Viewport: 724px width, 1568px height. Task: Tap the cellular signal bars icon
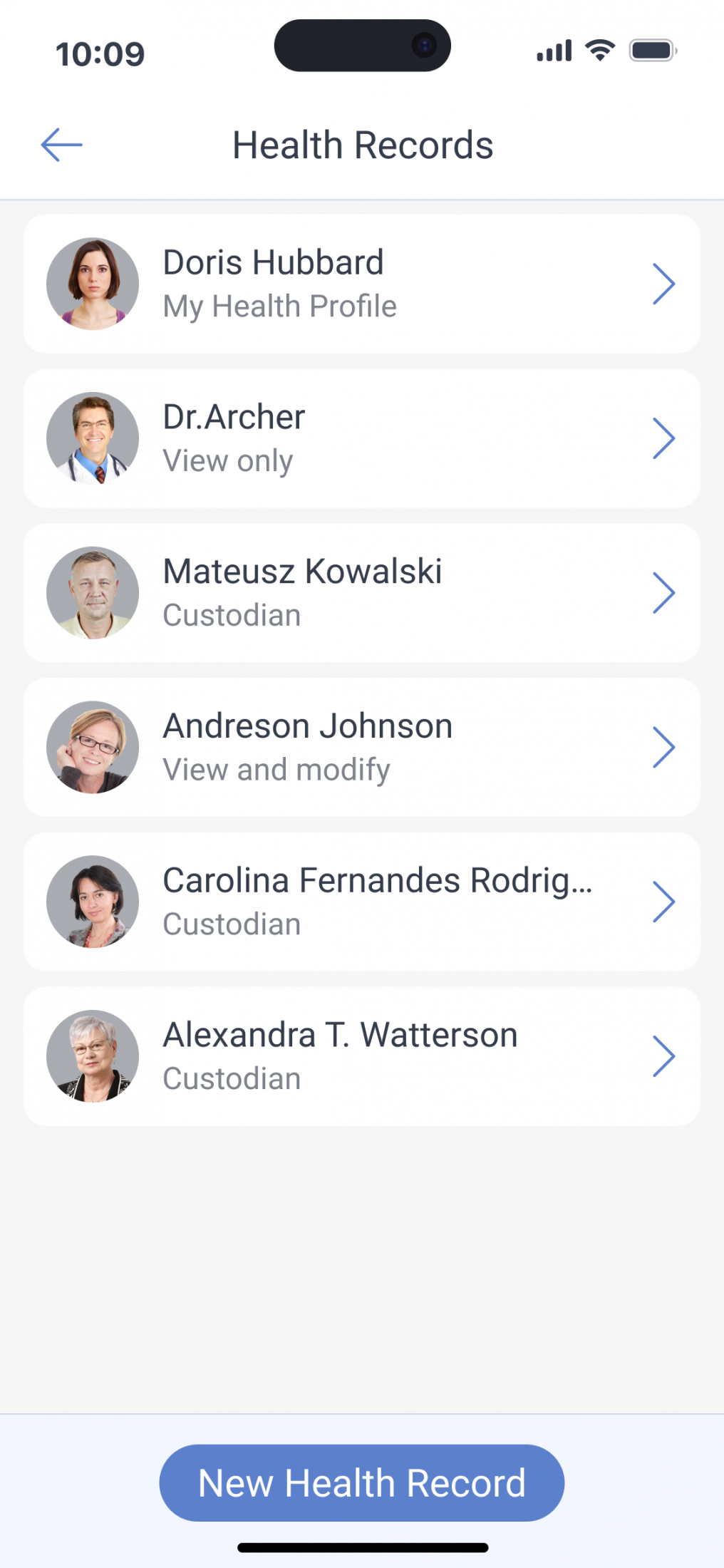[x=554, y=51]
